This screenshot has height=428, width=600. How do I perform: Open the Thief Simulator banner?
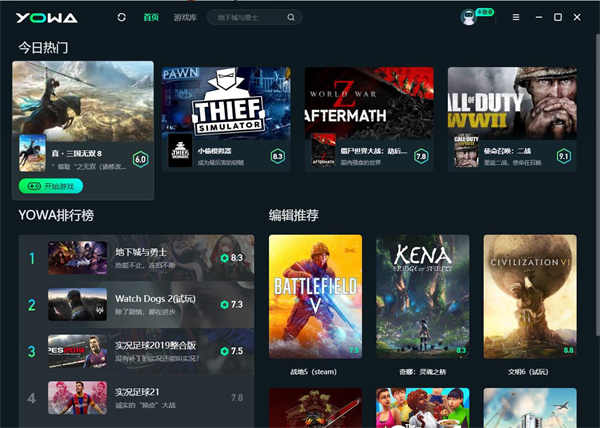[226, 103]
